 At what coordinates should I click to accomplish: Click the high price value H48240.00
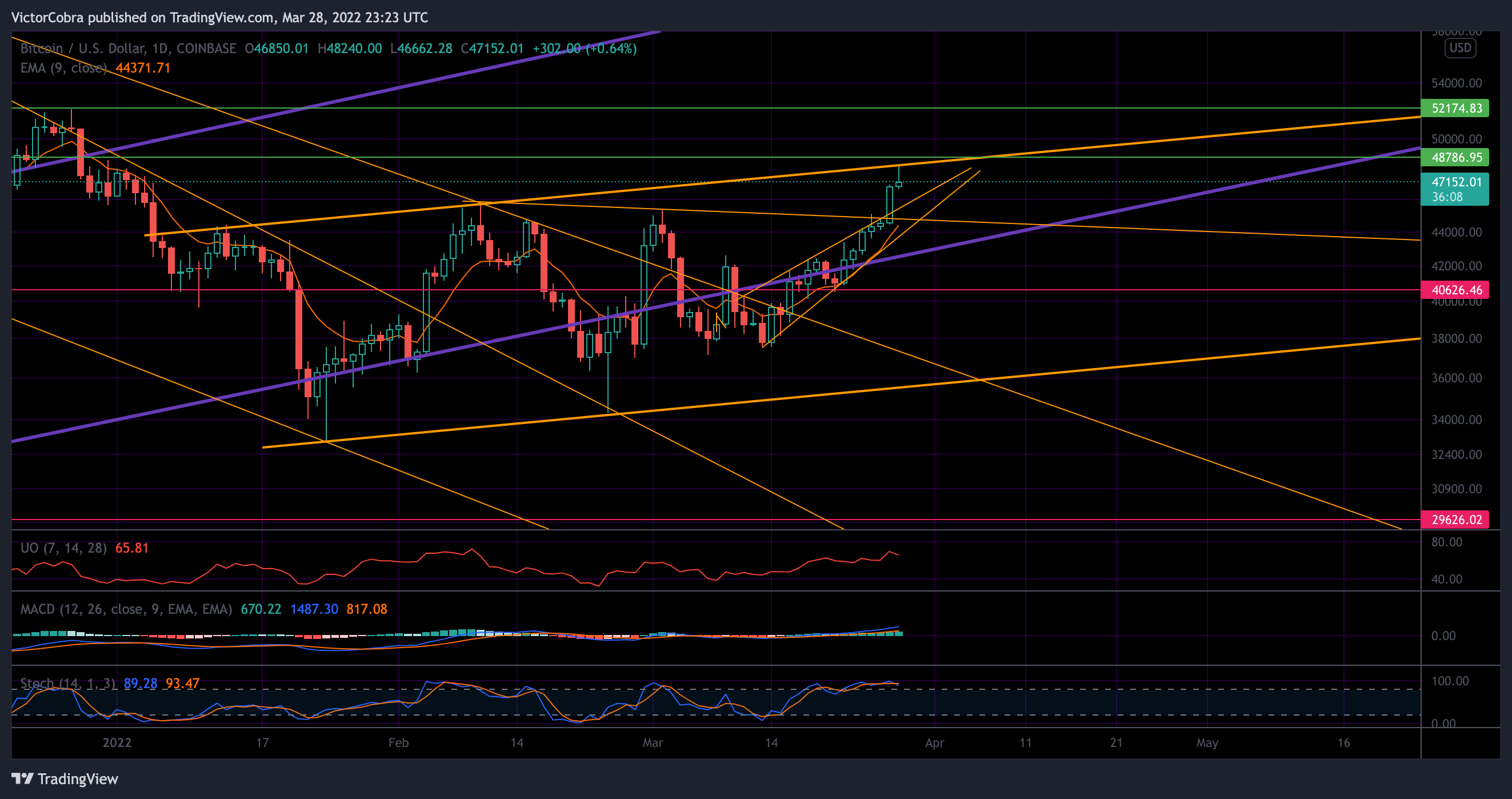coord(350,48)
